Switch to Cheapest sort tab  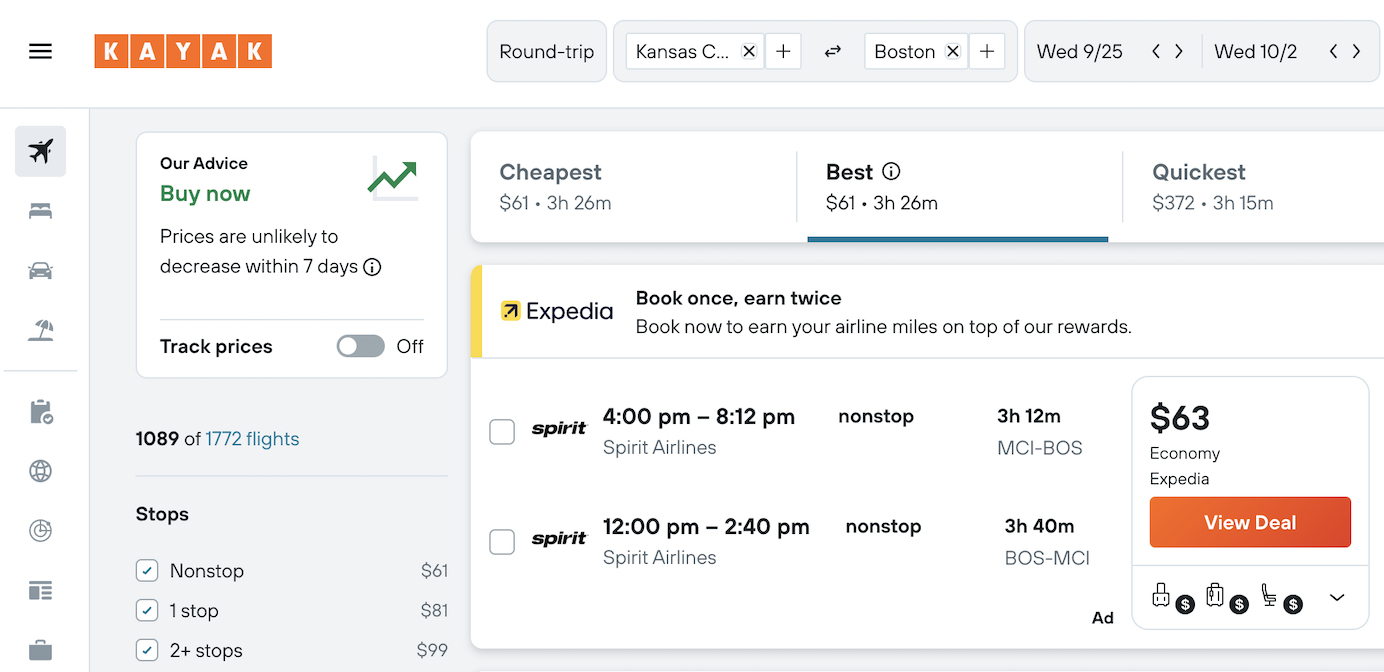point(633,187)
